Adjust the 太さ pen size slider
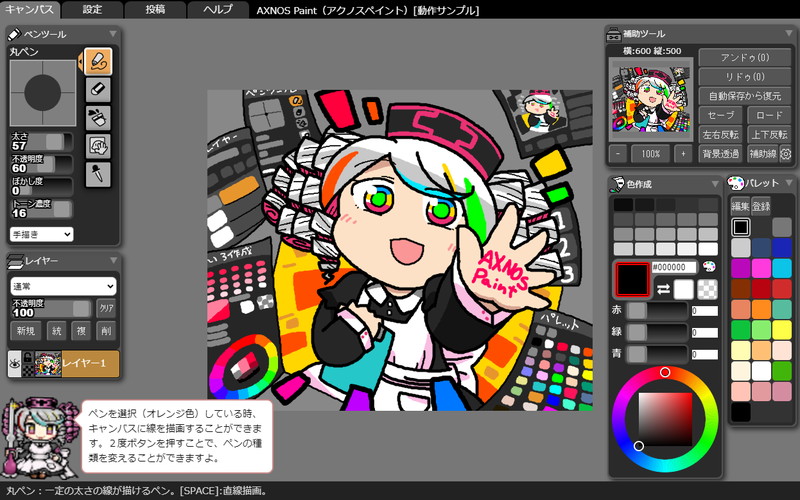 (x=42, y=141)
